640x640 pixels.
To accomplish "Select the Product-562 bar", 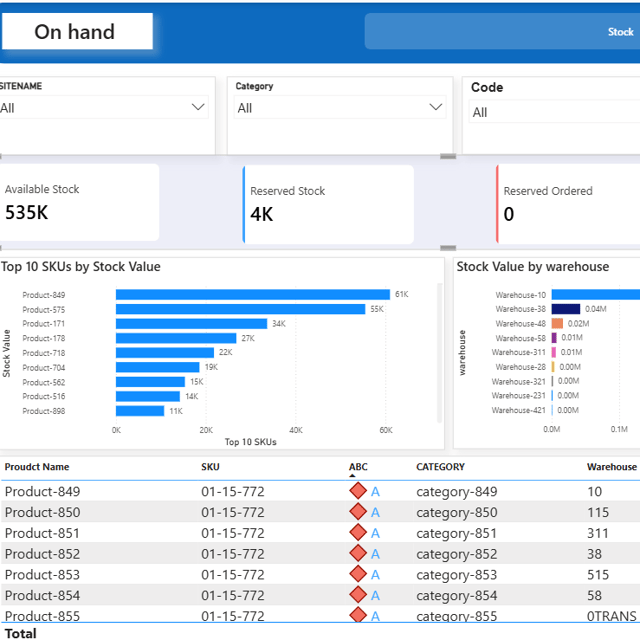I will coord(150,382).
